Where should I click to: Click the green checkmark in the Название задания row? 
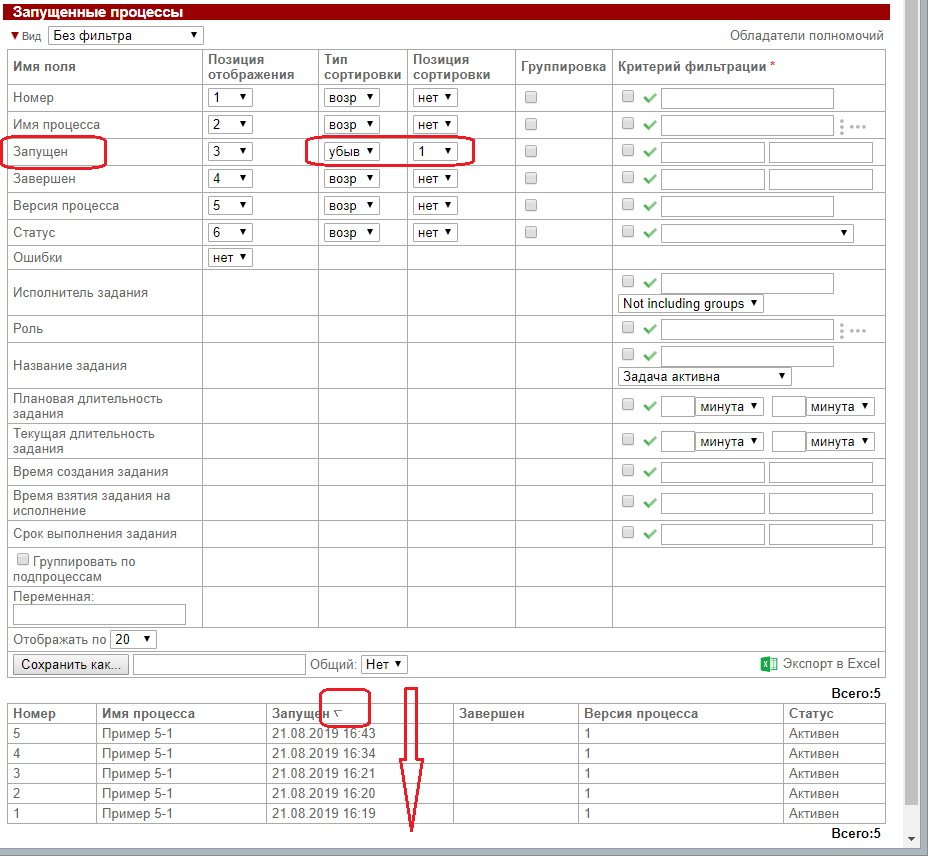pos(649,356)
